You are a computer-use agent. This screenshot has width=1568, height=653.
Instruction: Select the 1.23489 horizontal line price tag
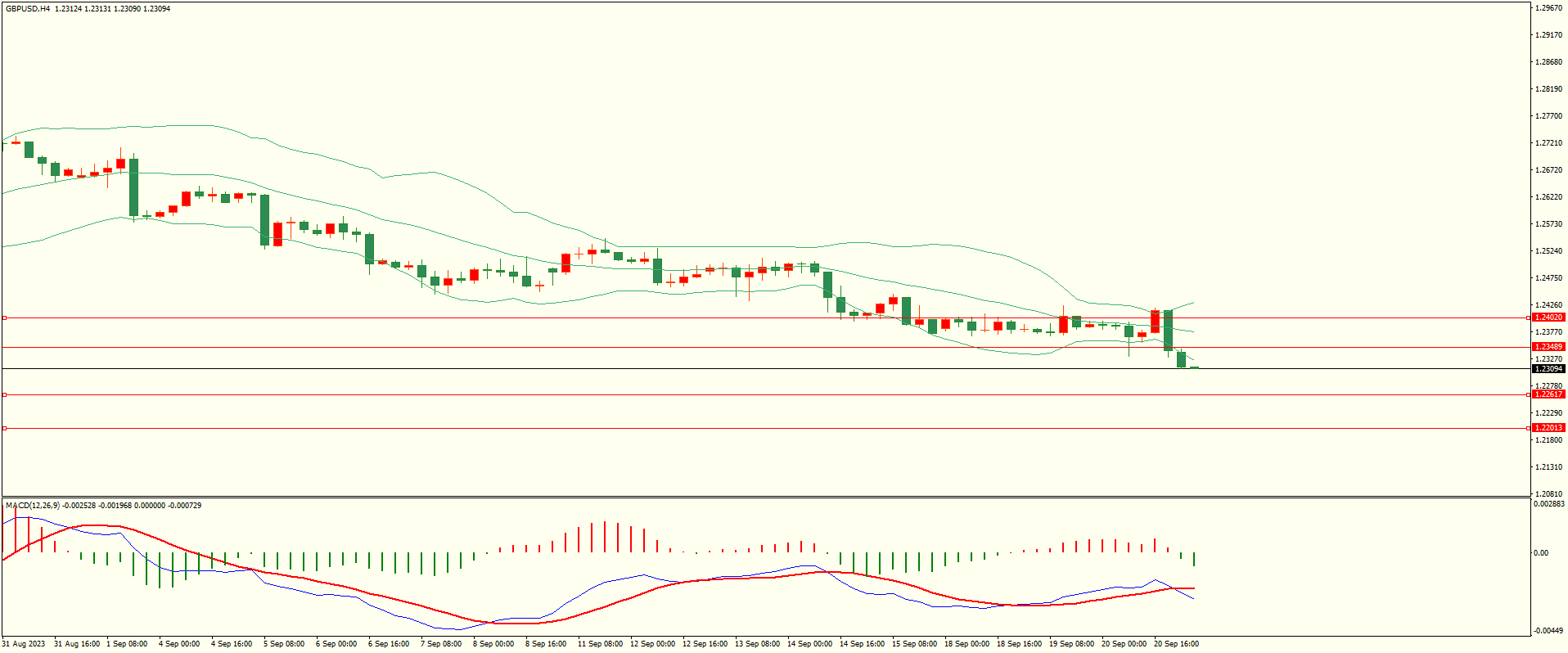click(1548, 347)
